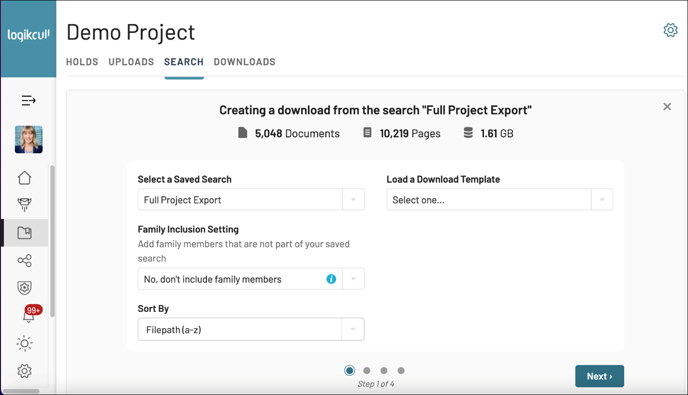688x395 pixels.
Task: Click the 10,219 Pages text
Action: coord(410,133)
